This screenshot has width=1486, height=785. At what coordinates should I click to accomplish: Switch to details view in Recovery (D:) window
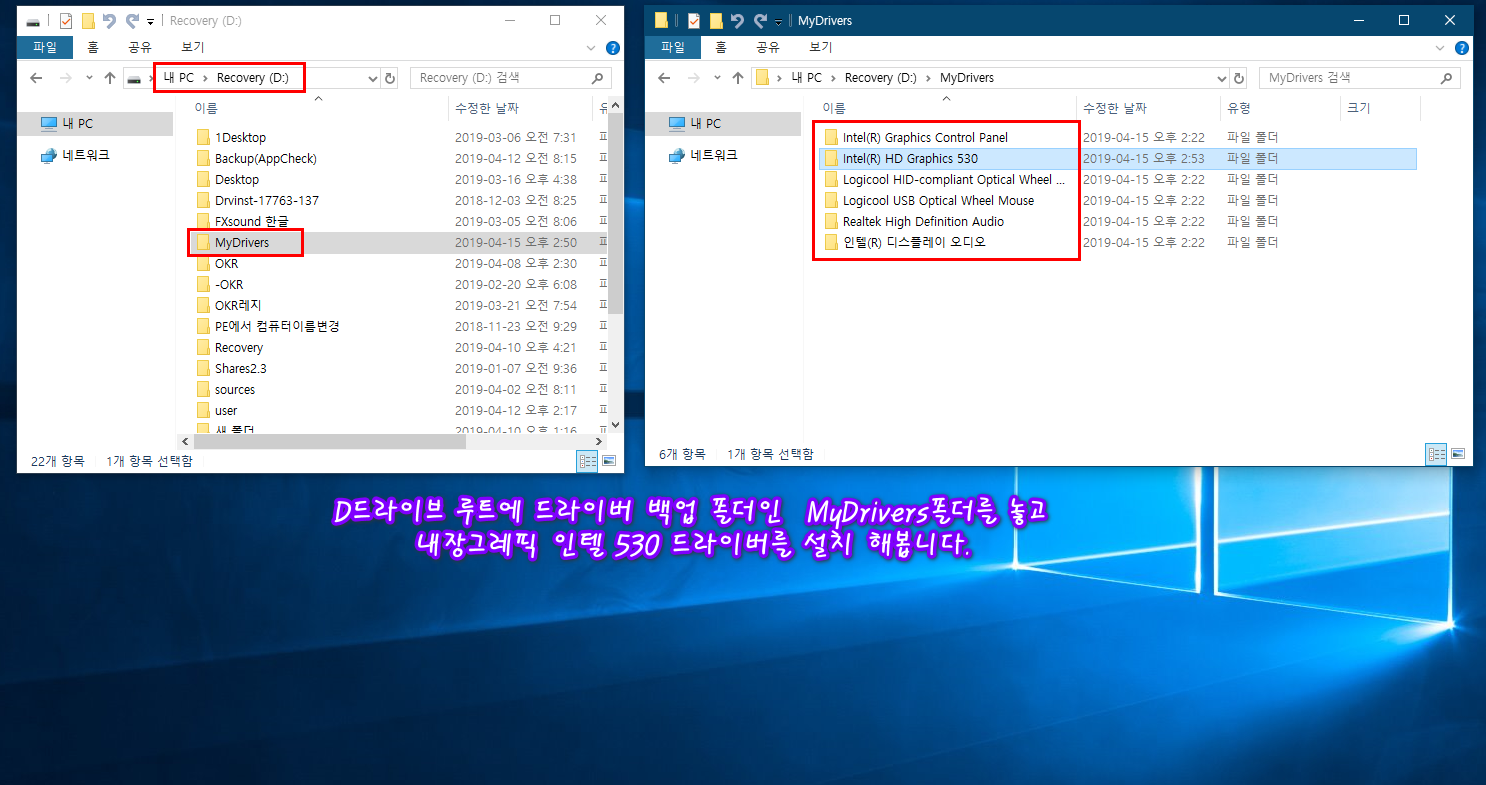click(x=587, y=460)
